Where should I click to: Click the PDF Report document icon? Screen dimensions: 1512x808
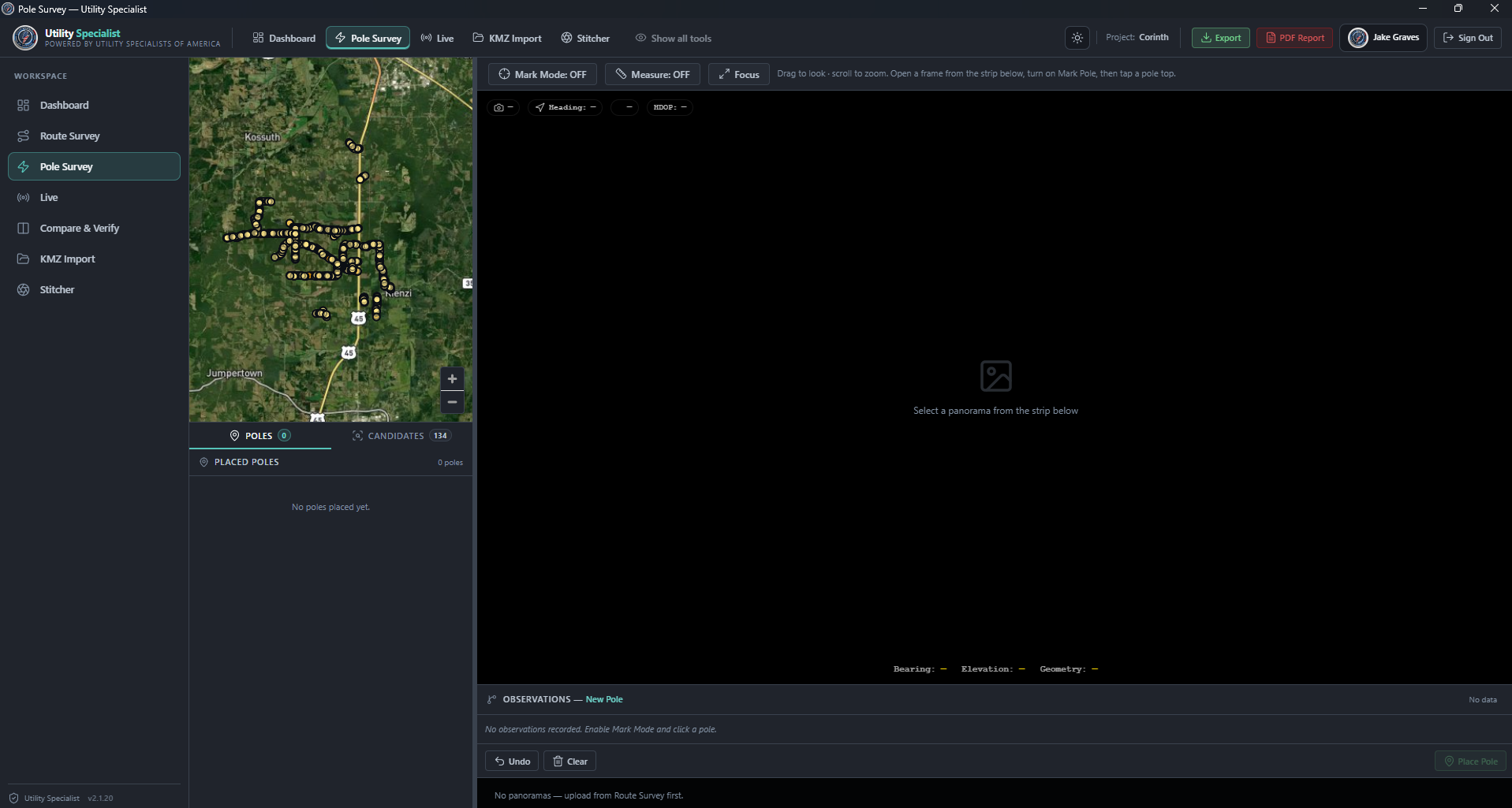1271,38
